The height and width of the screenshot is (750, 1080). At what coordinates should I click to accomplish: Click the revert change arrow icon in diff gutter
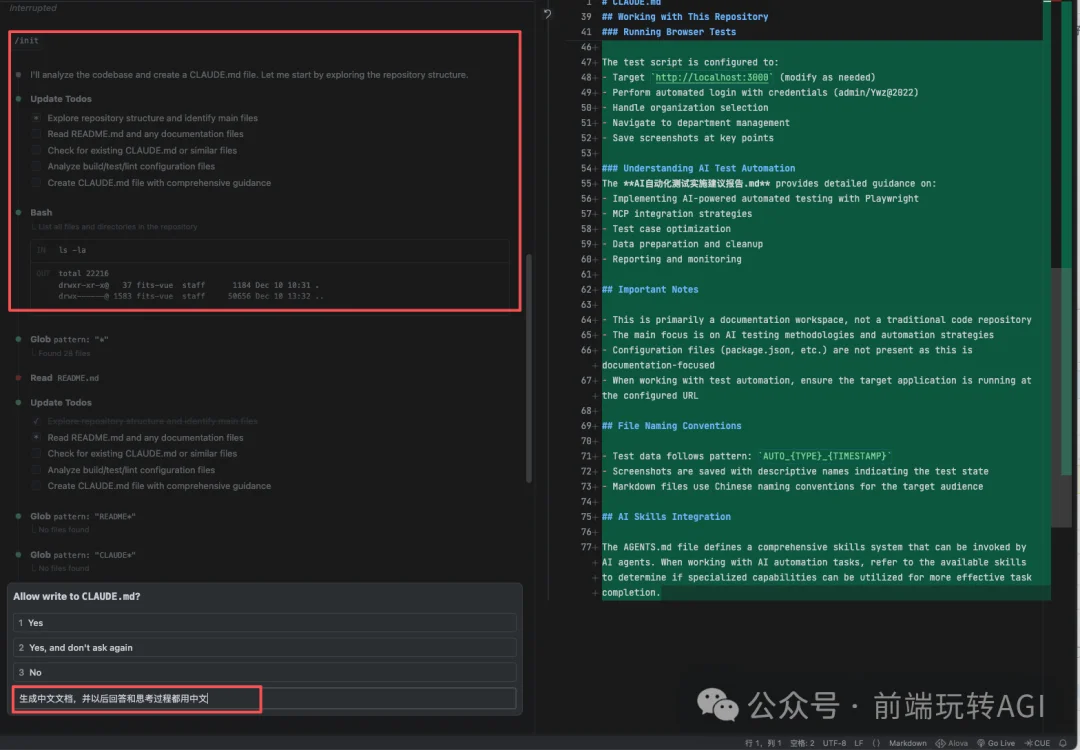pos(547,15)
